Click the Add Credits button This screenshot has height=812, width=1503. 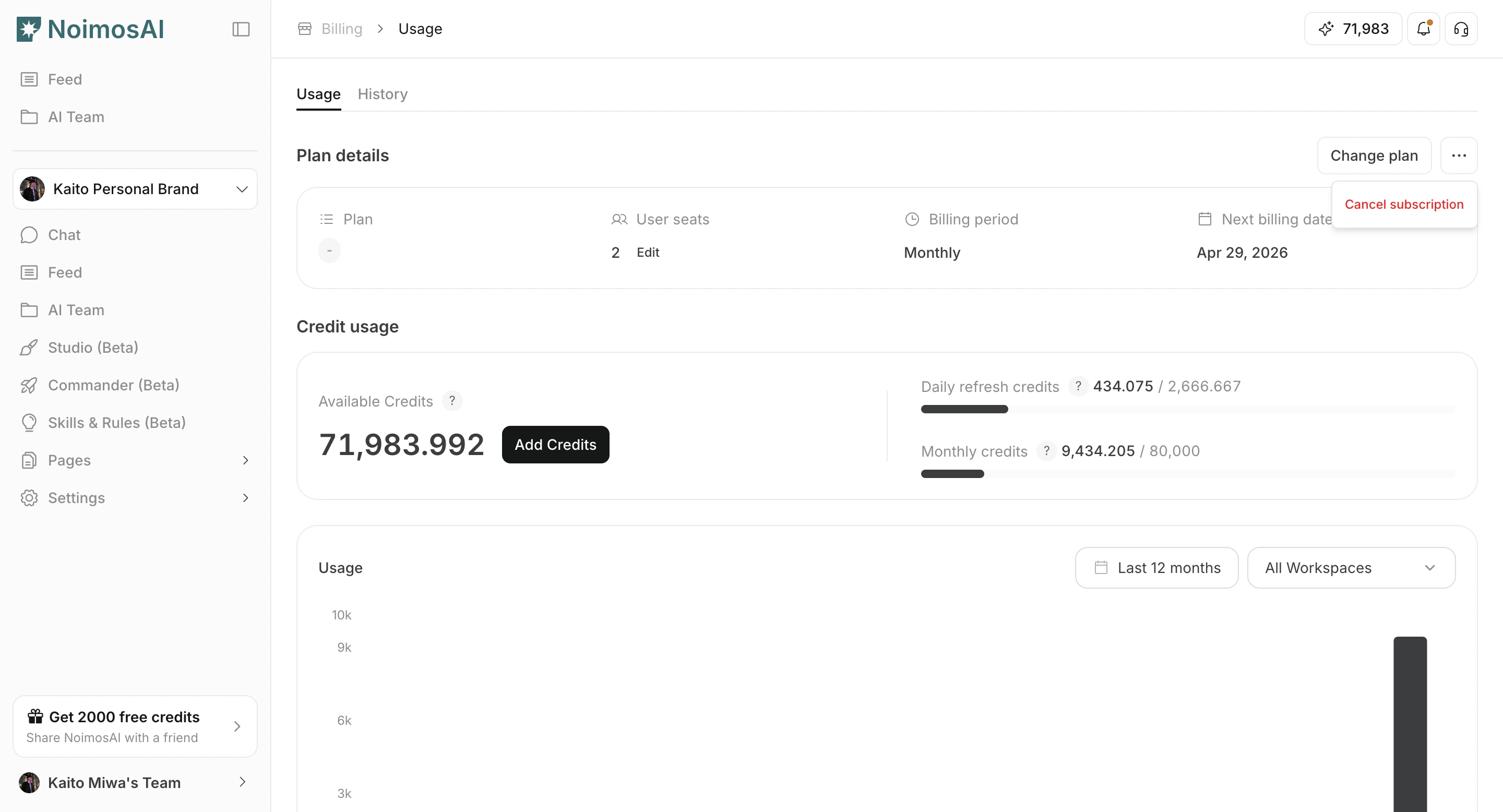coord(555,444)
